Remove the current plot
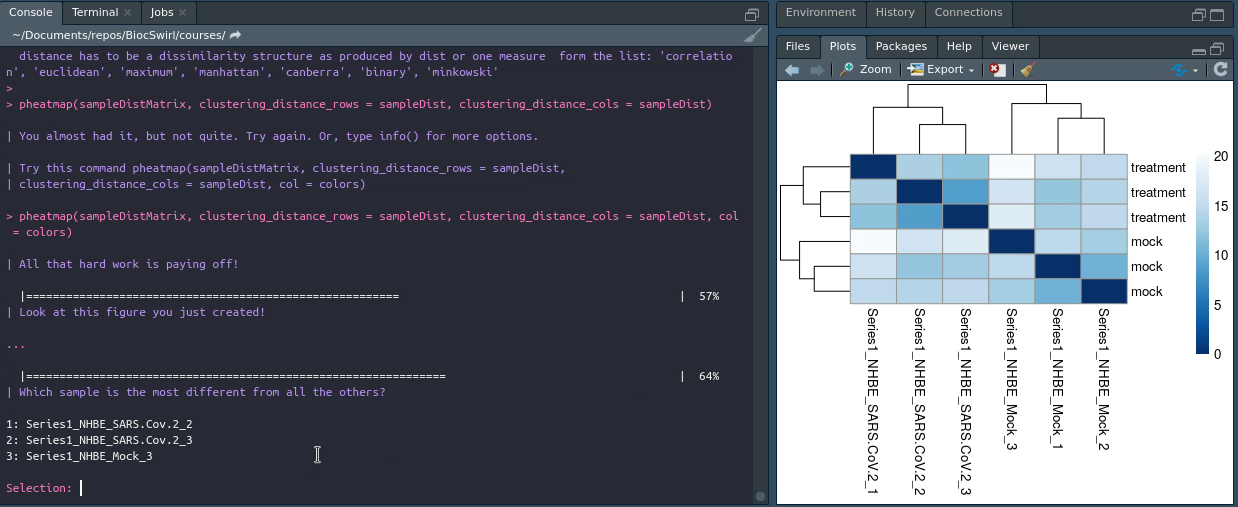Viewport: 1238px width, 507px height. (x=998, y=70)
